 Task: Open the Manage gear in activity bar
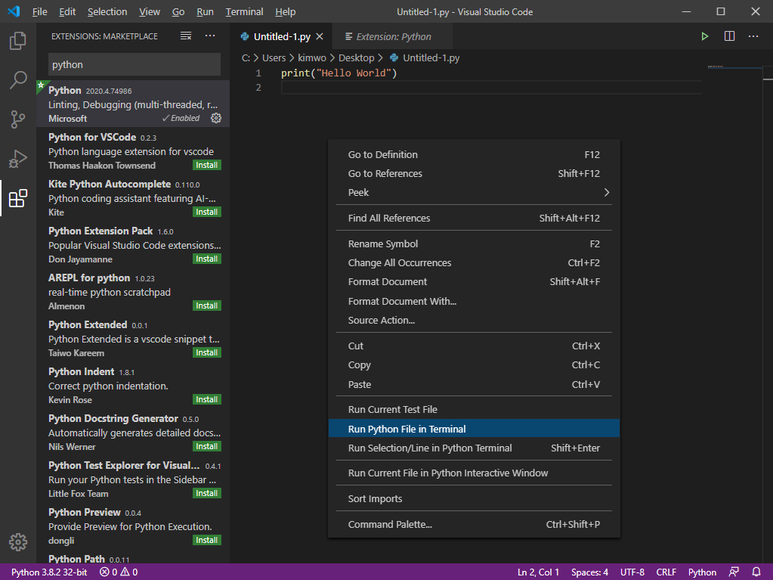[x=18, y=542]
